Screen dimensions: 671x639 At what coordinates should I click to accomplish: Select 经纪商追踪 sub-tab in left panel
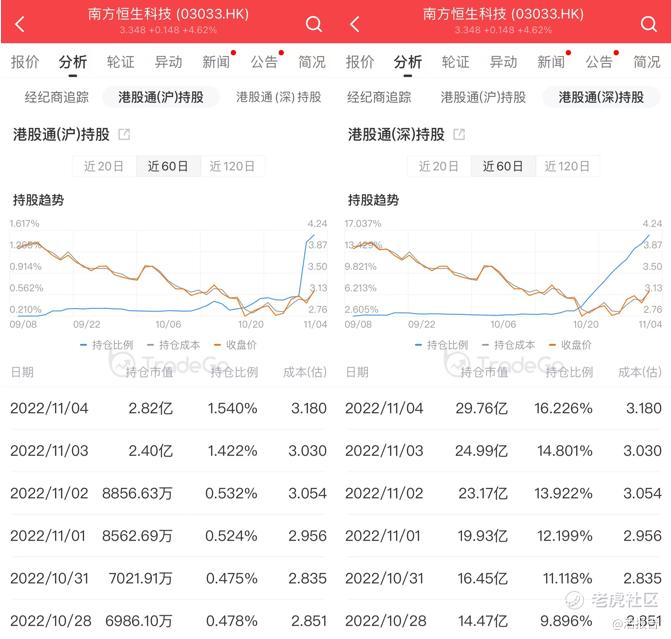(56, 97)
